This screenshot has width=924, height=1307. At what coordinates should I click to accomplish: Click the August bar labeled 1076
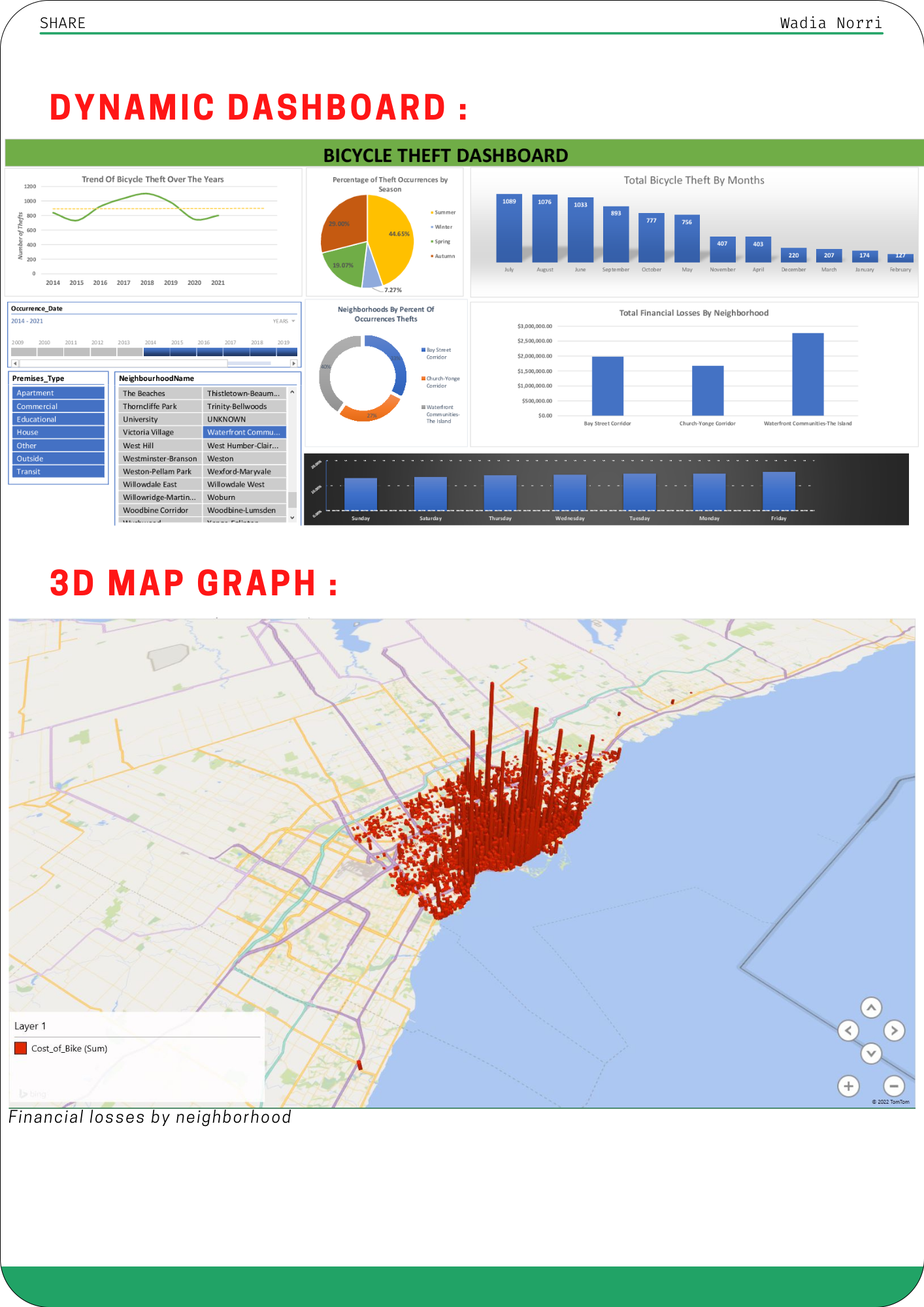pyautogui.click(x=544, y=229)
